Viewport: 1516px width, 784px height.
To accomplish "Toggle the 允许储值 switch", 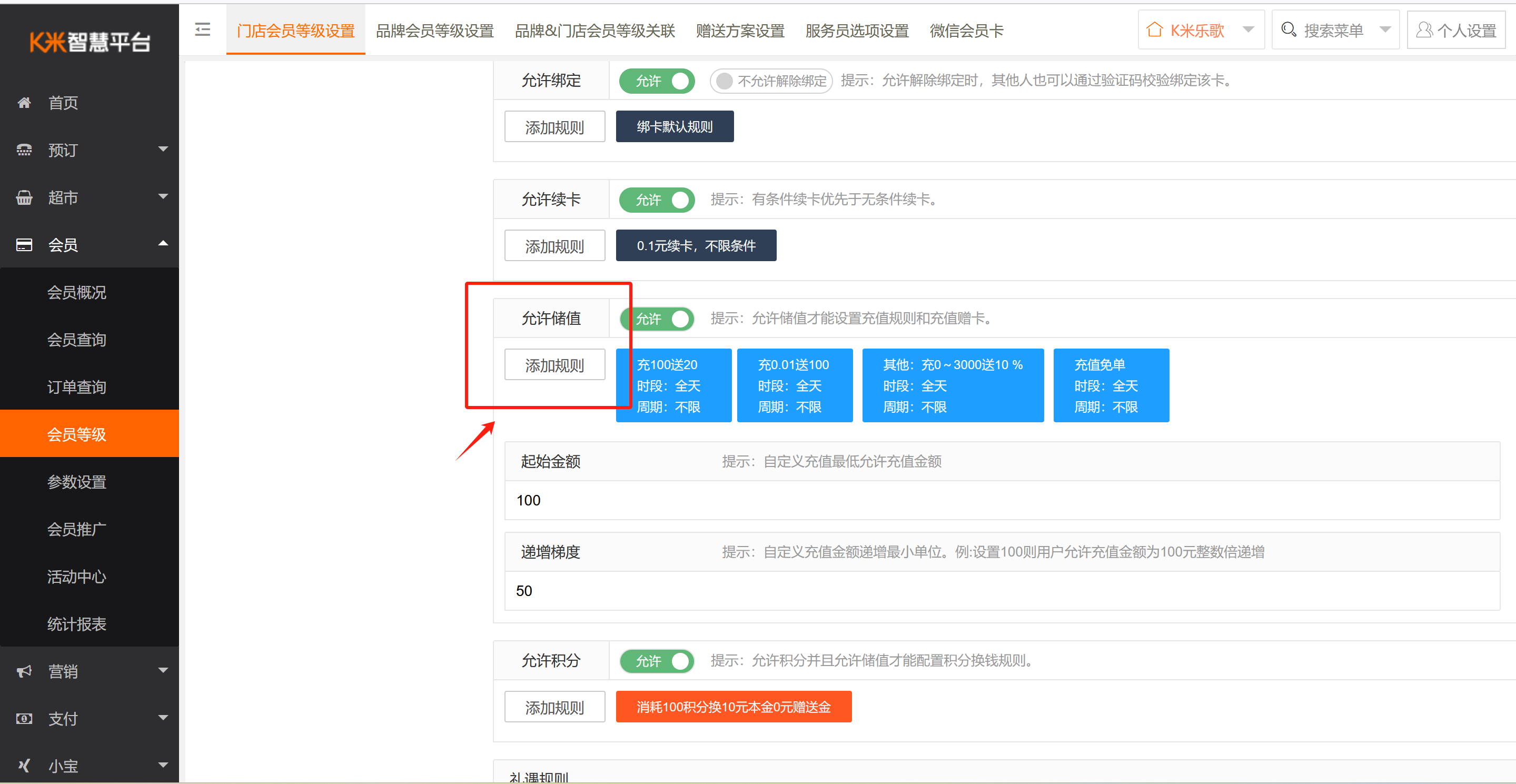I will point(657,319).
